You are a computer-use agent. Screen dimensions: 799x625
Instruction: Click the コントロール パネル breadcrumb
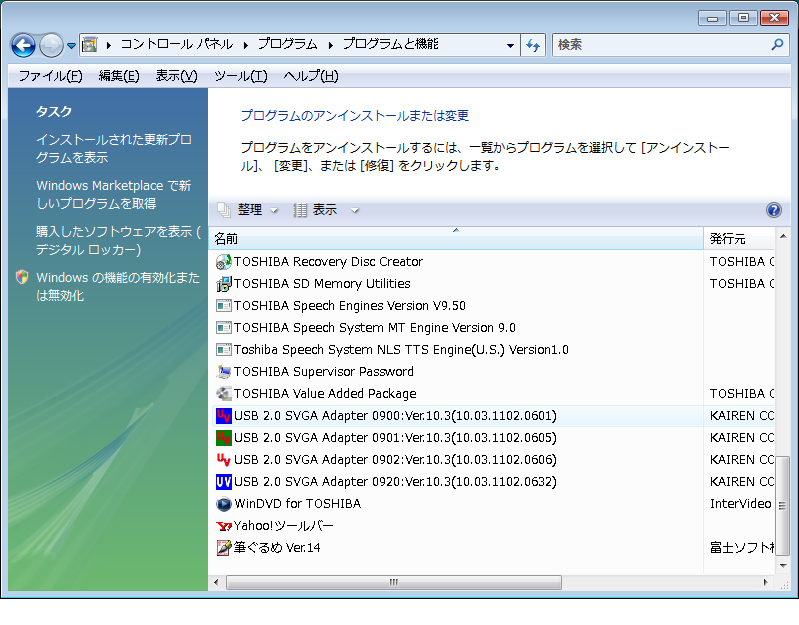tap(177, 44)
